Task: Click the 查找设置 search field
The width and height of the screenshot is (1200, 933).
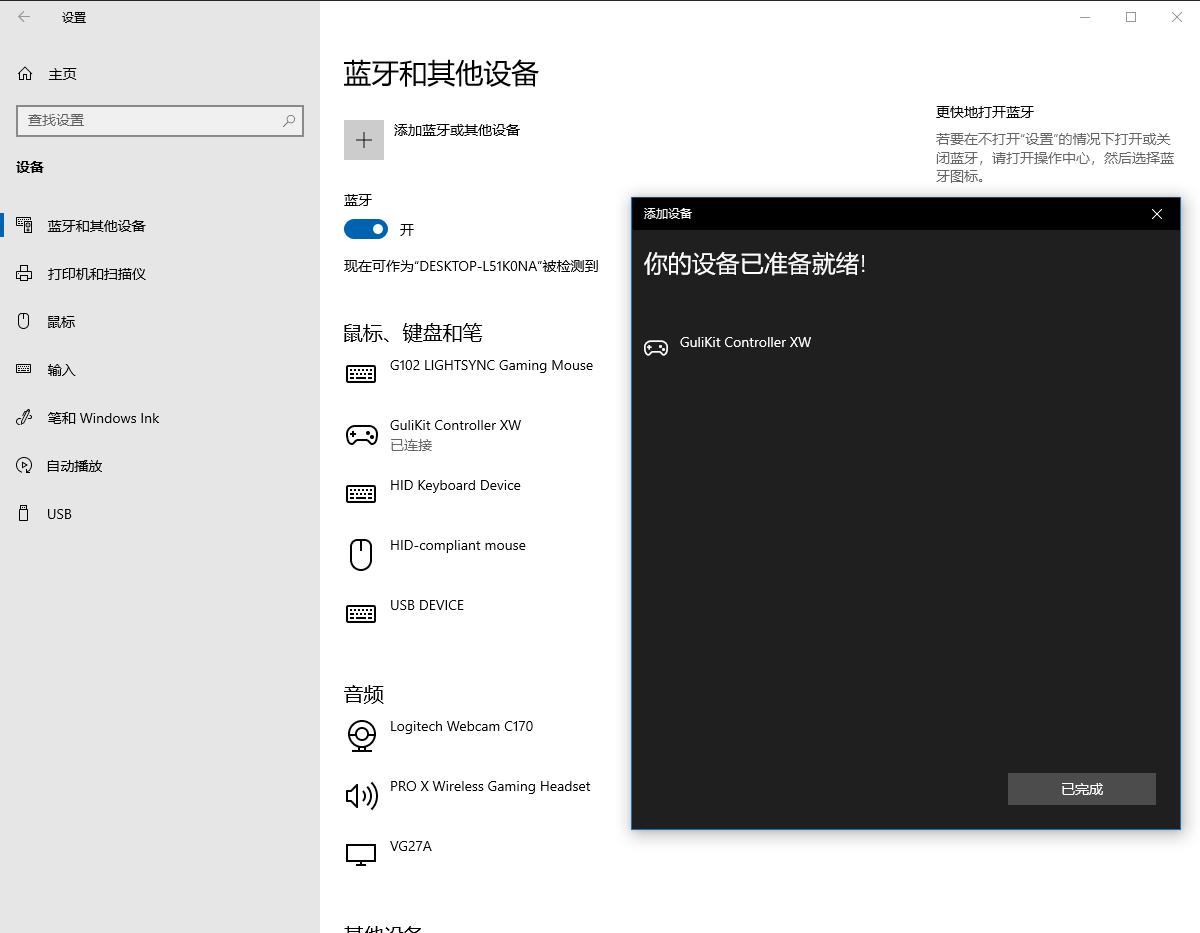Action: [160, 120]
